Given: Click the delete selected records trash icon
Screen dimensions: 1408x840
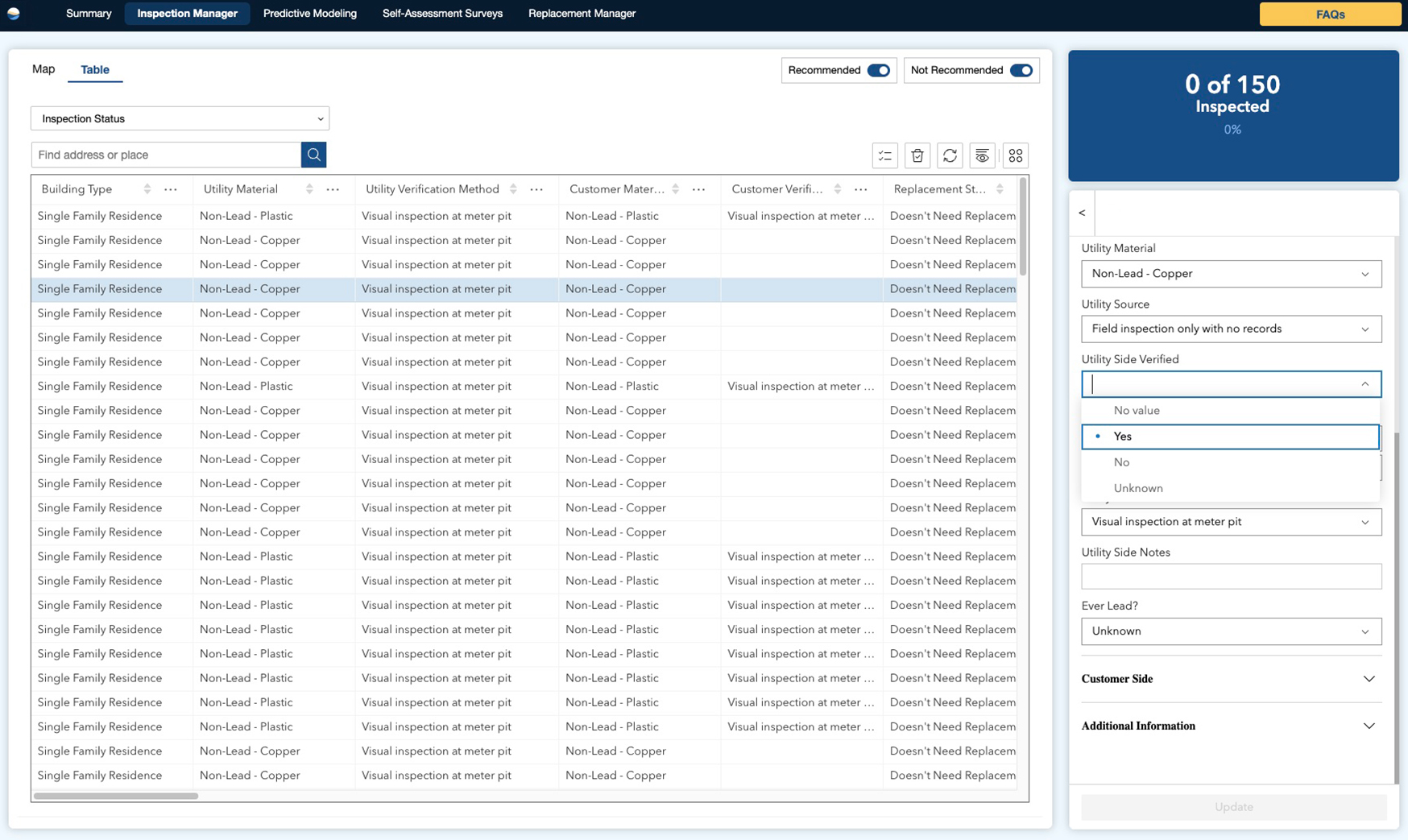Looking at the screenshot, I should pos(917,155).
